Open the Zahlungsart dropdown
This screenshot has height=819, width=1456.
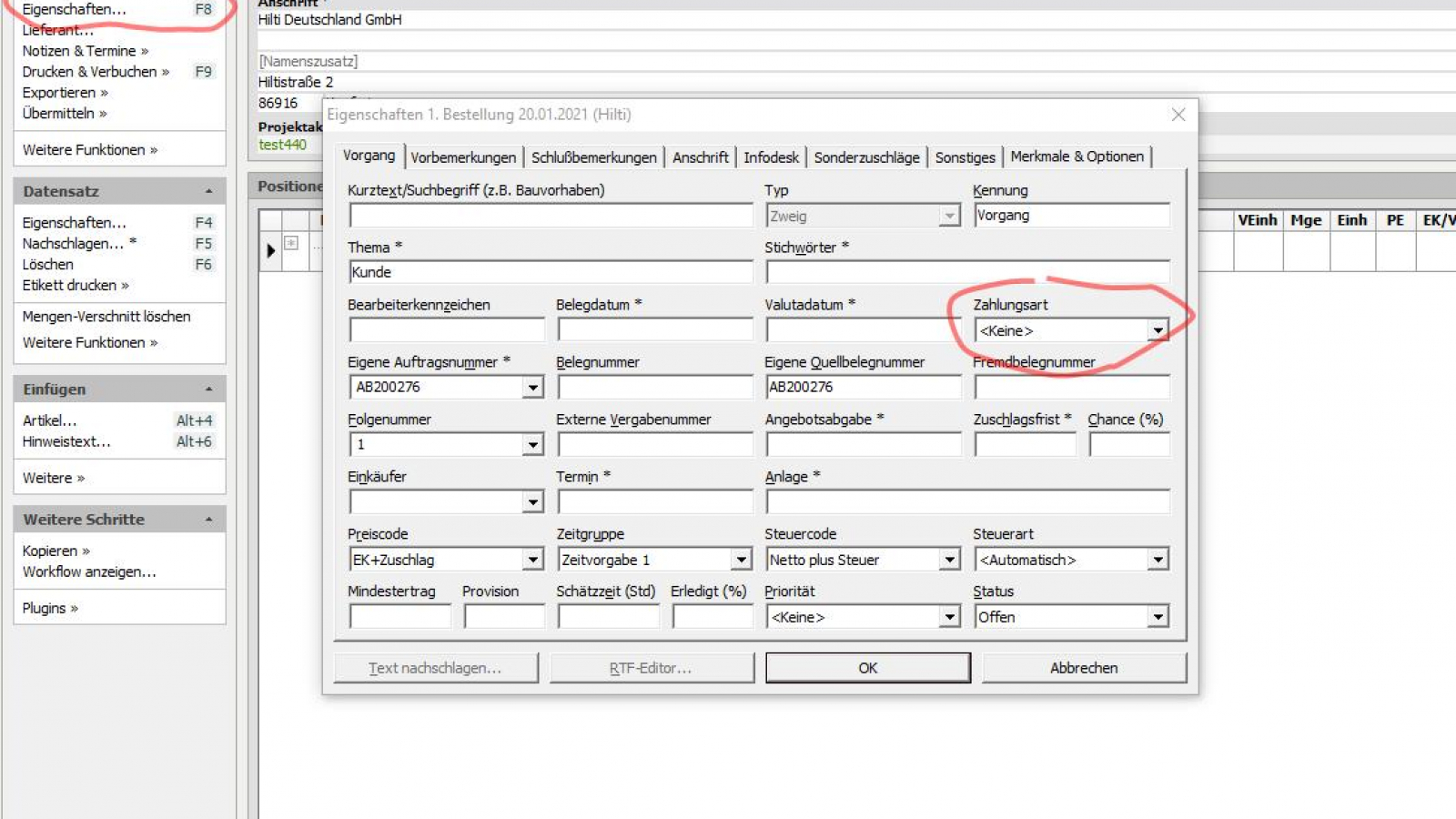(x=1158, y=330)
